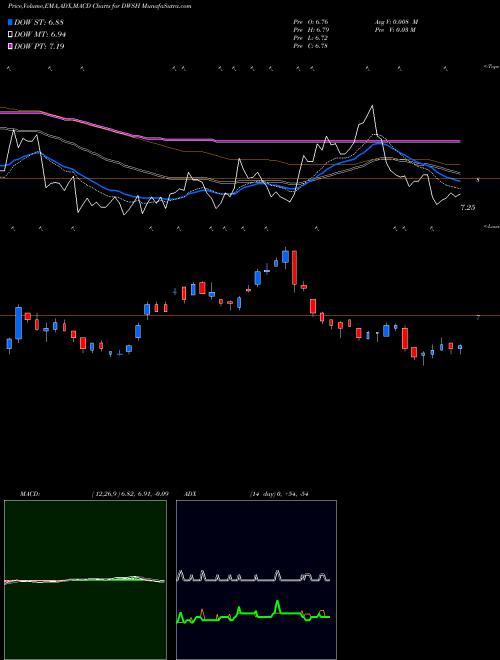This screenshot has width=500, height=660.
Task: Click the '<Lows' marker row label
Action: (491, 226)
